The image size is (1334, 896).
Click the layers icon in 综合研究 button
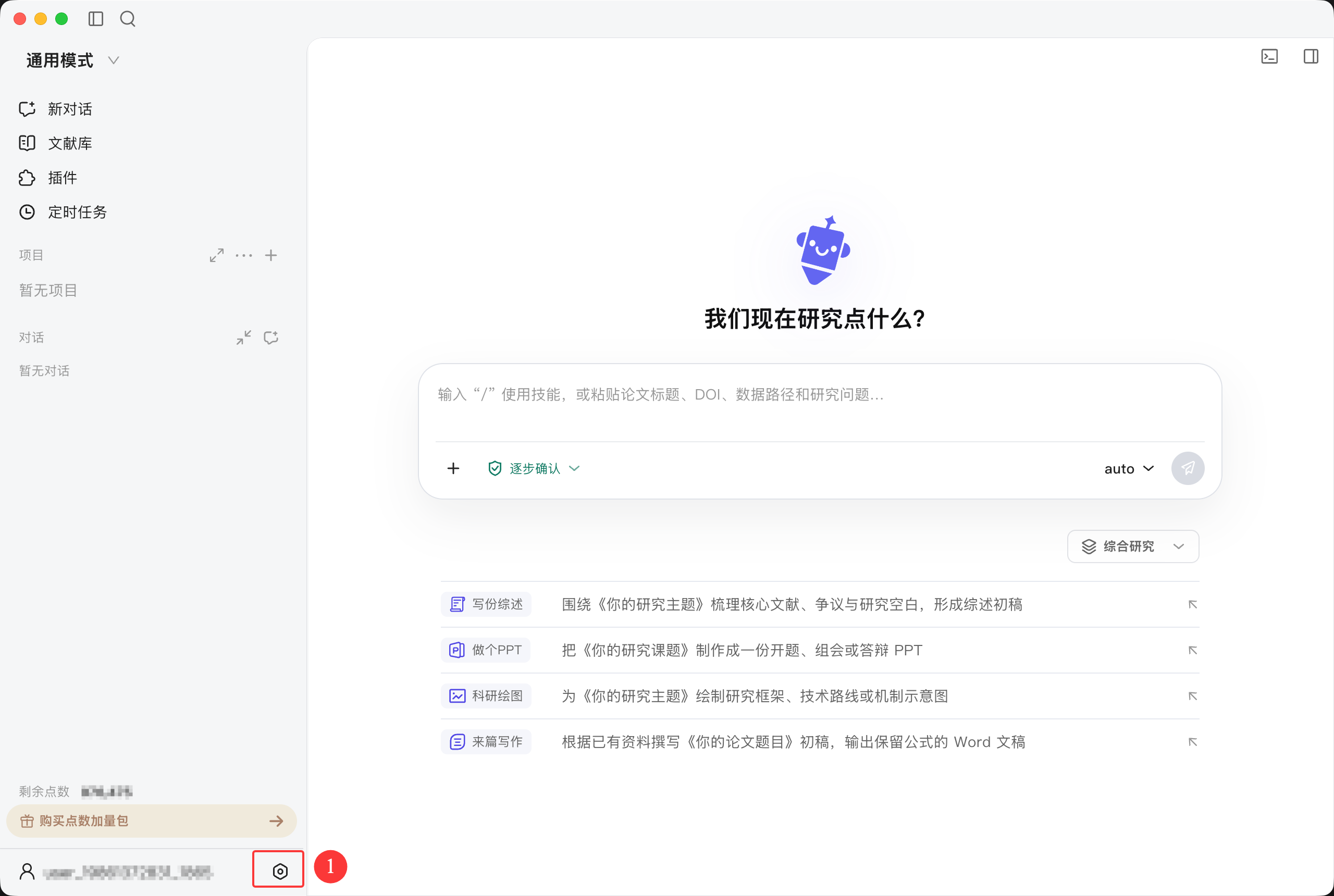click(1089, 546)
